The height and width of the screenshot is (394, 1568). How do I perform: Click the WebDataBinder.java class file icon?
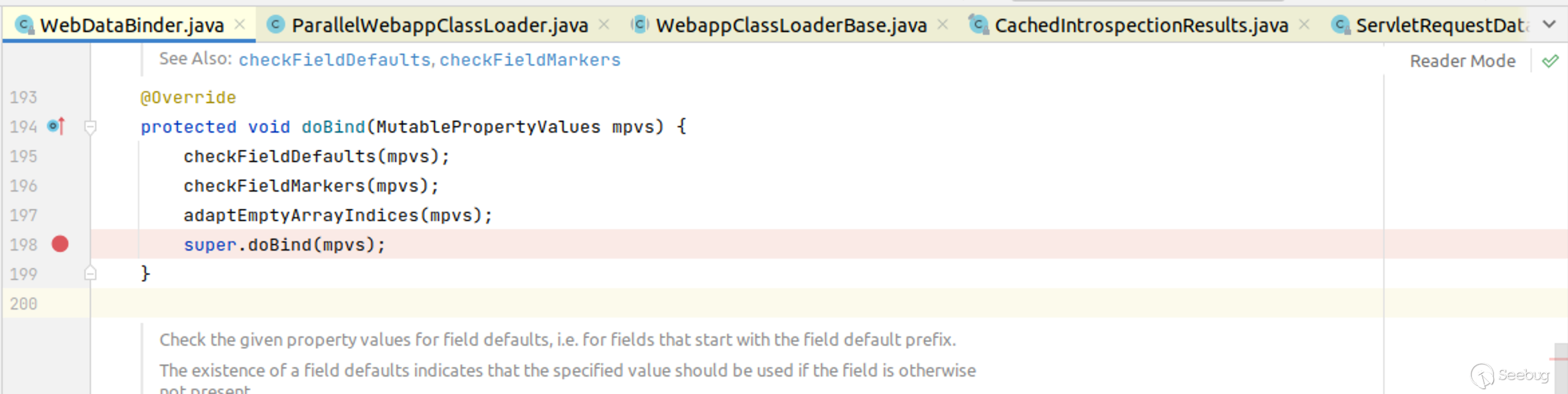point(24,25)
